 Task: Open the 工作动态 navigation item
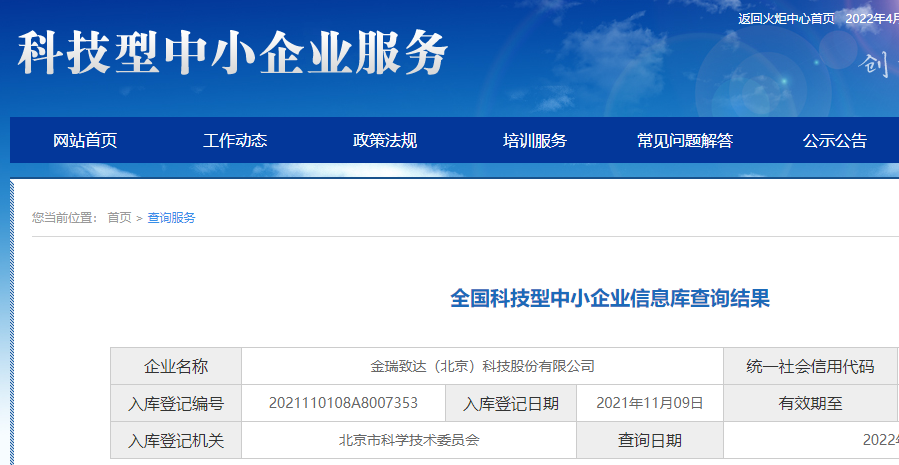(235, 140)
